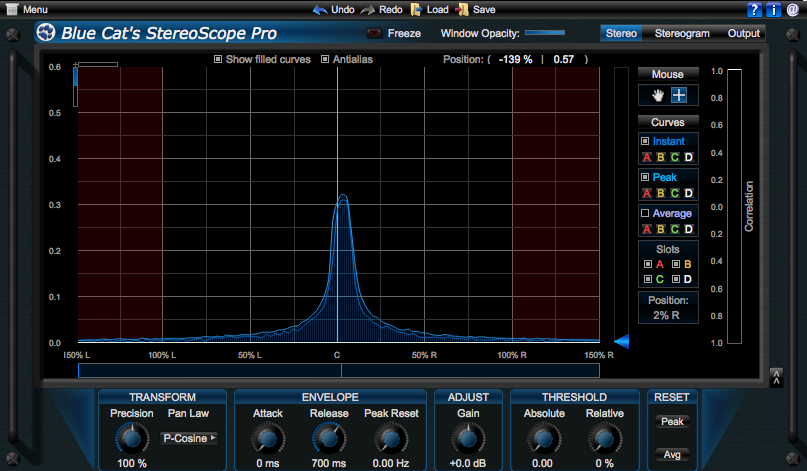Viewport: 807px width, 471px height.
Task: Toggle slot D checkbox in Slots
Action: [676, 279]
